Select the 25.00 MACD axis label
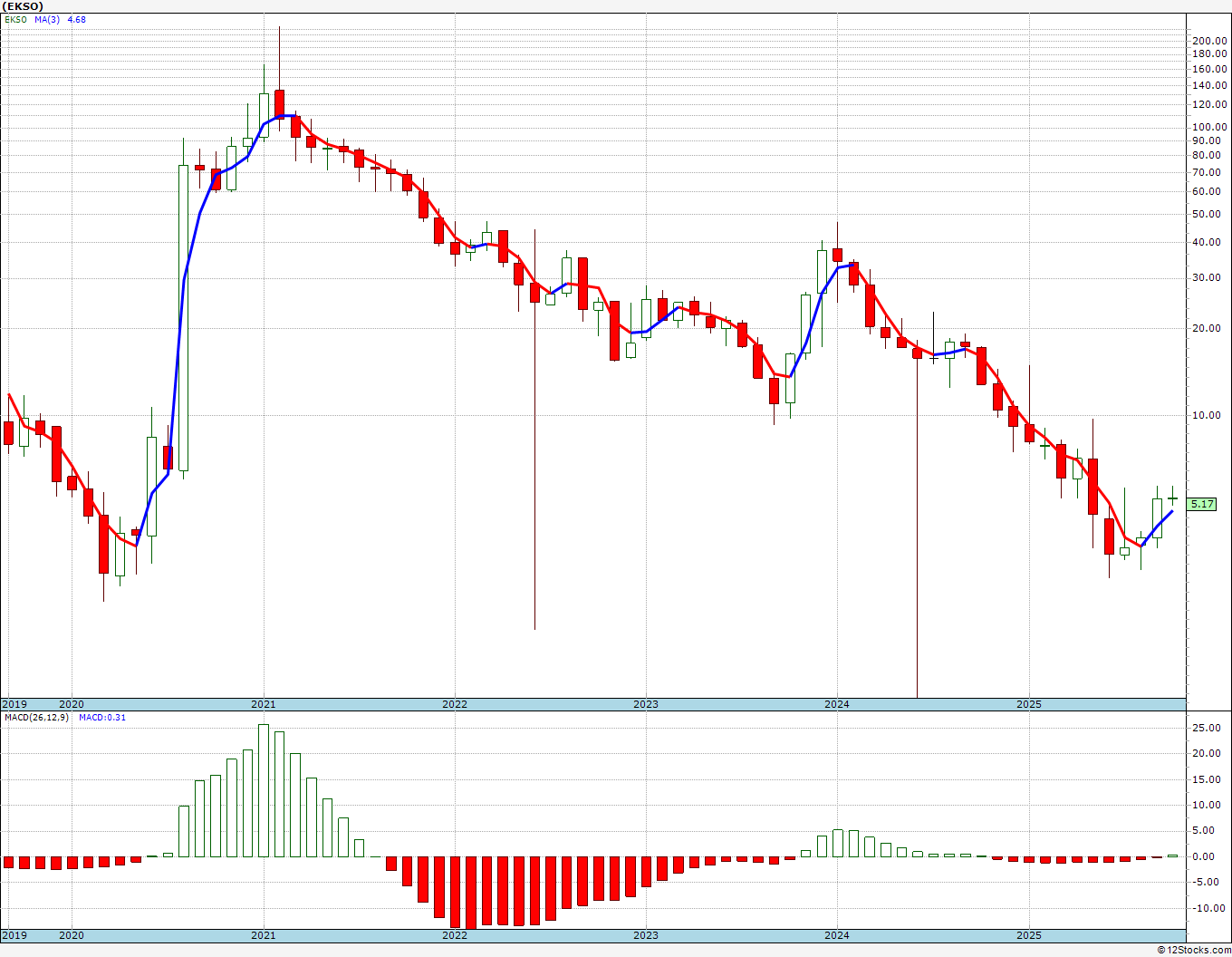Image resolution: width=1232 pixels, height=957 pixels. point(1207,728)
